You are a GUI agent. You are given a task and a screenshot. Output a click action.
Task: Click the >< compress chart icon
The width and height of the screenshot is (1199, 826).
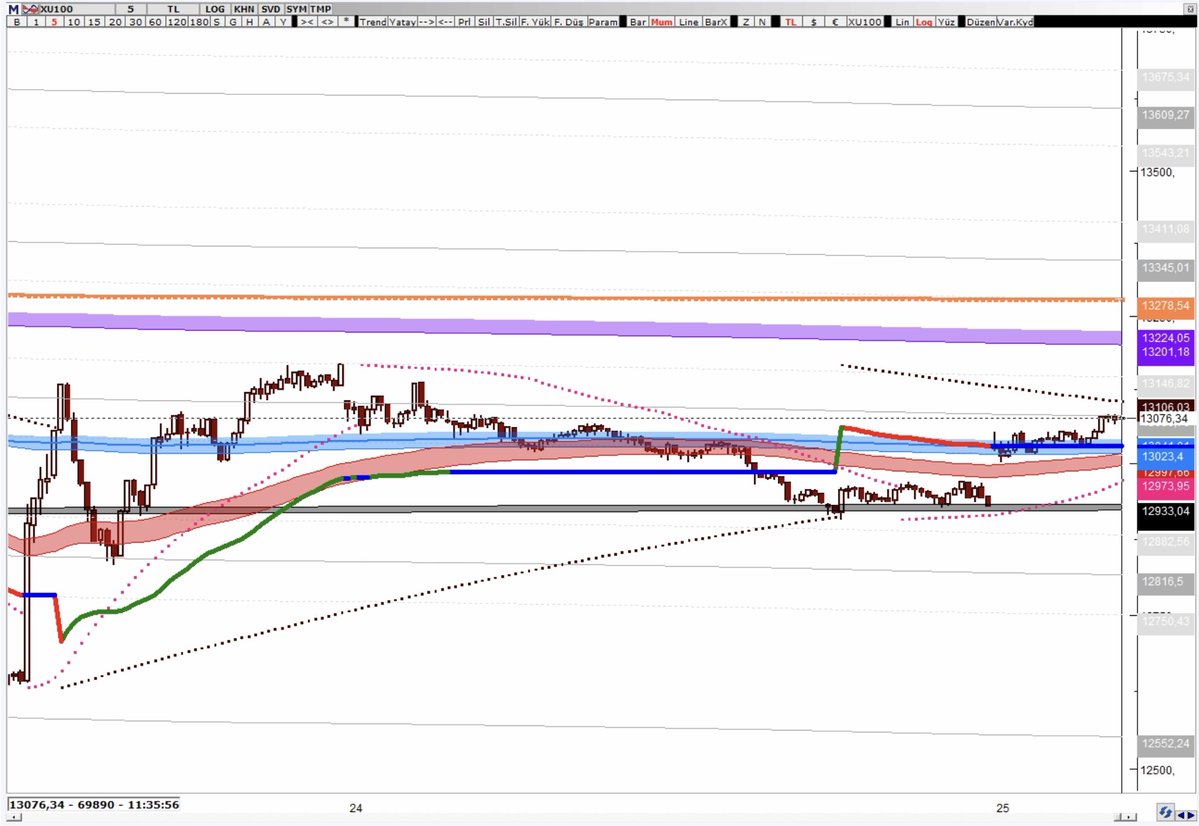(x=307, y=22)
